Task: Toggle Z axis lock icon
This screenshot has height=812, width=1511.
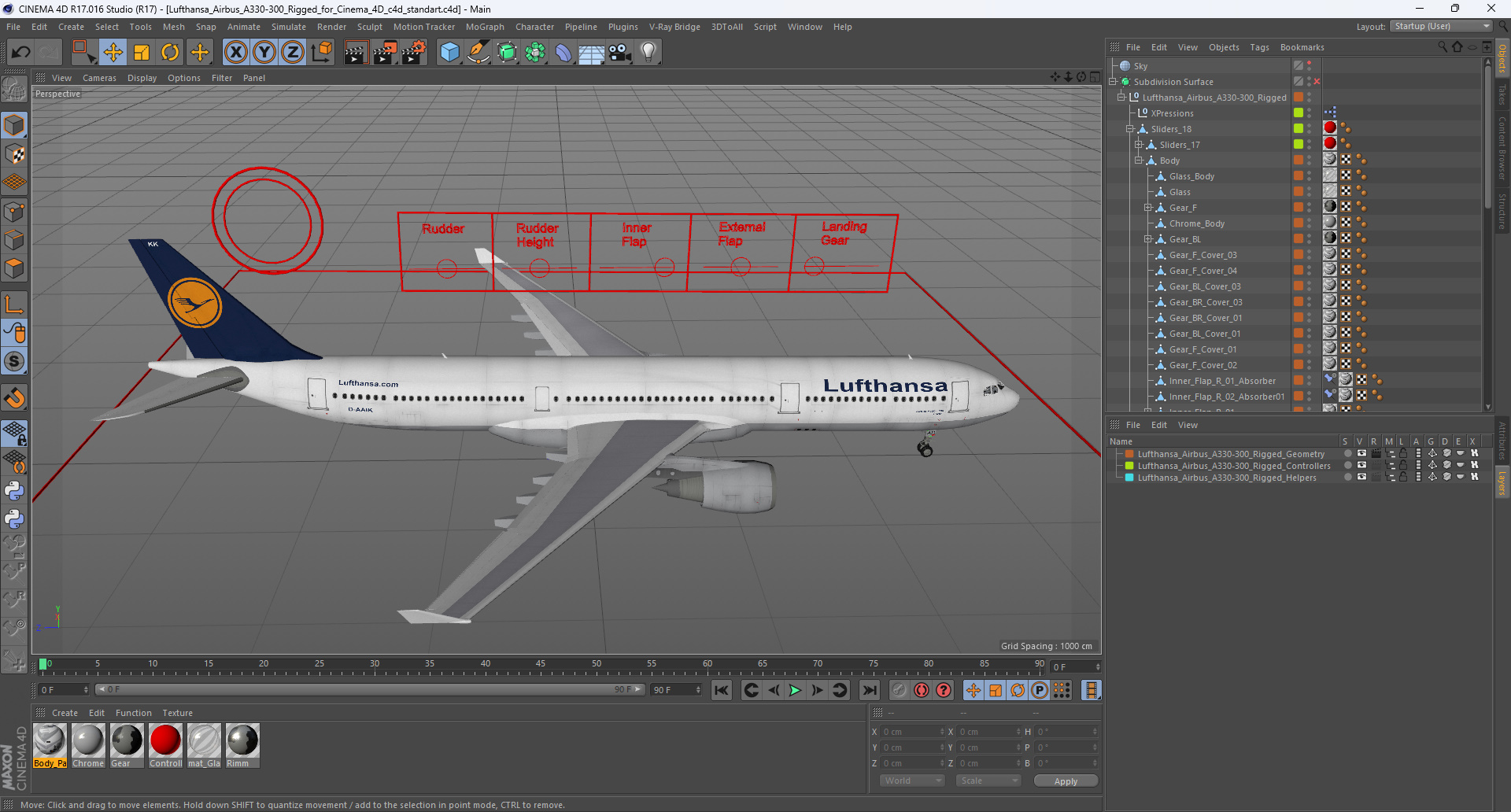Action: tap(293, 53)
